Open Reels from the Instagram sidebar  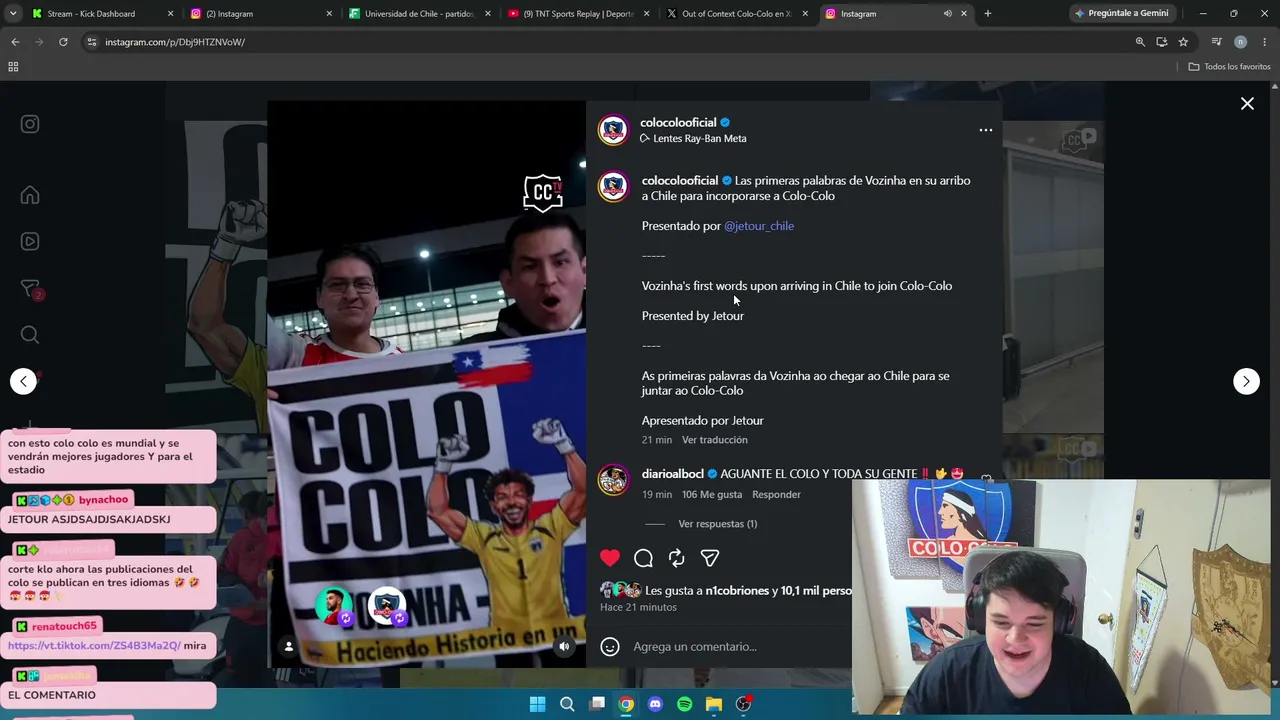[x=30, y=241]
